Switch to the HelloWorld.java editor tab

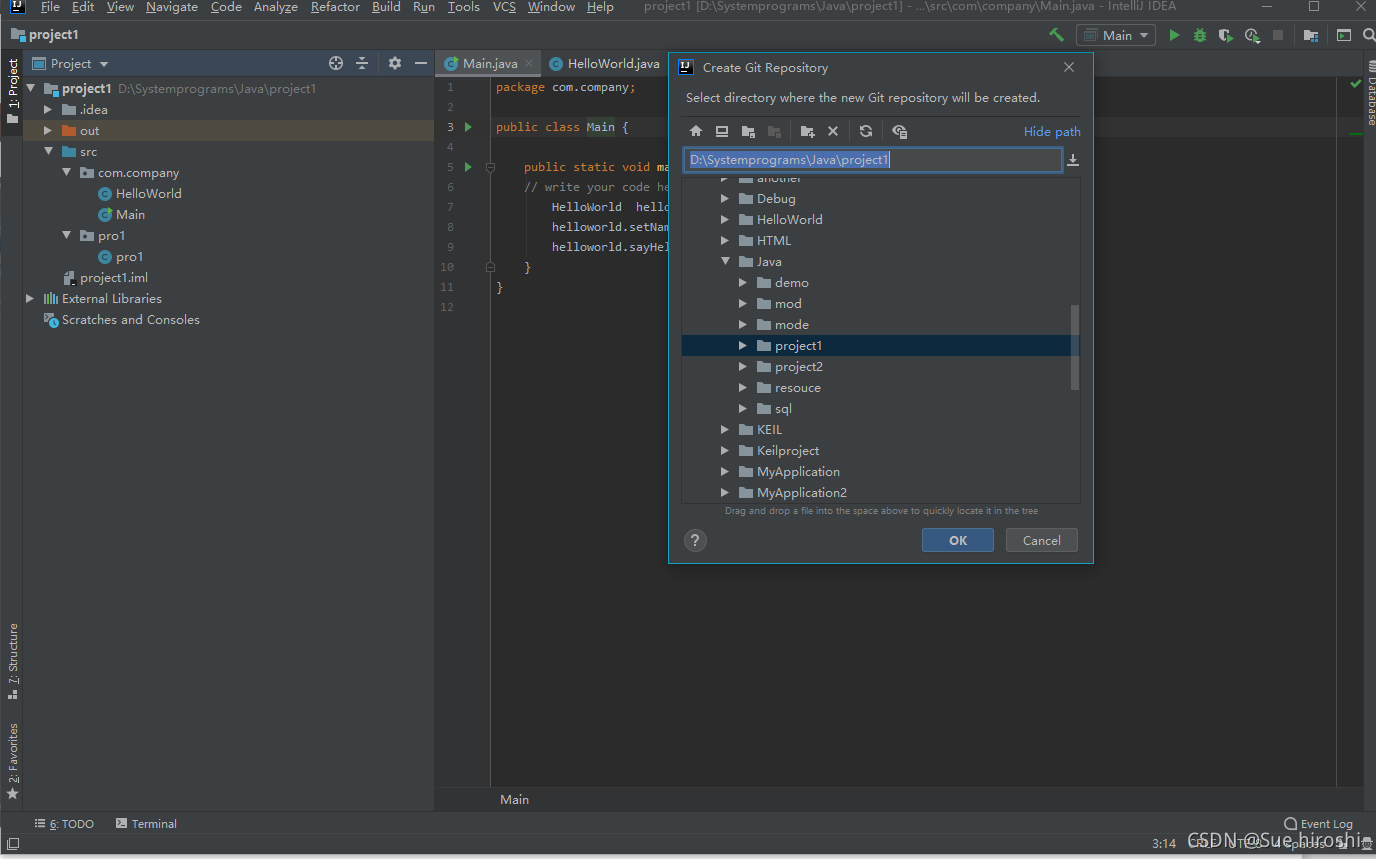(606, 64)
